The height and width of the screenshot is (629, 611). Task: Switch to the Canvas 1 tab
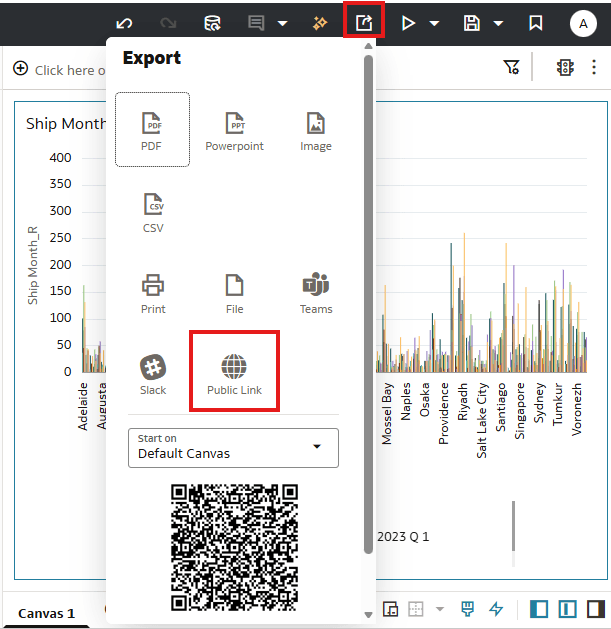(46, 613)
